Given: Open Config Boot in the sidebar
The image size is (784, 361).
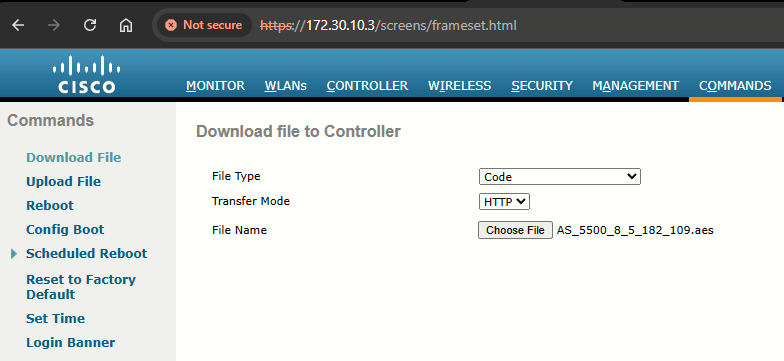Looking at the screenshot, I should [x=65, y=230].
